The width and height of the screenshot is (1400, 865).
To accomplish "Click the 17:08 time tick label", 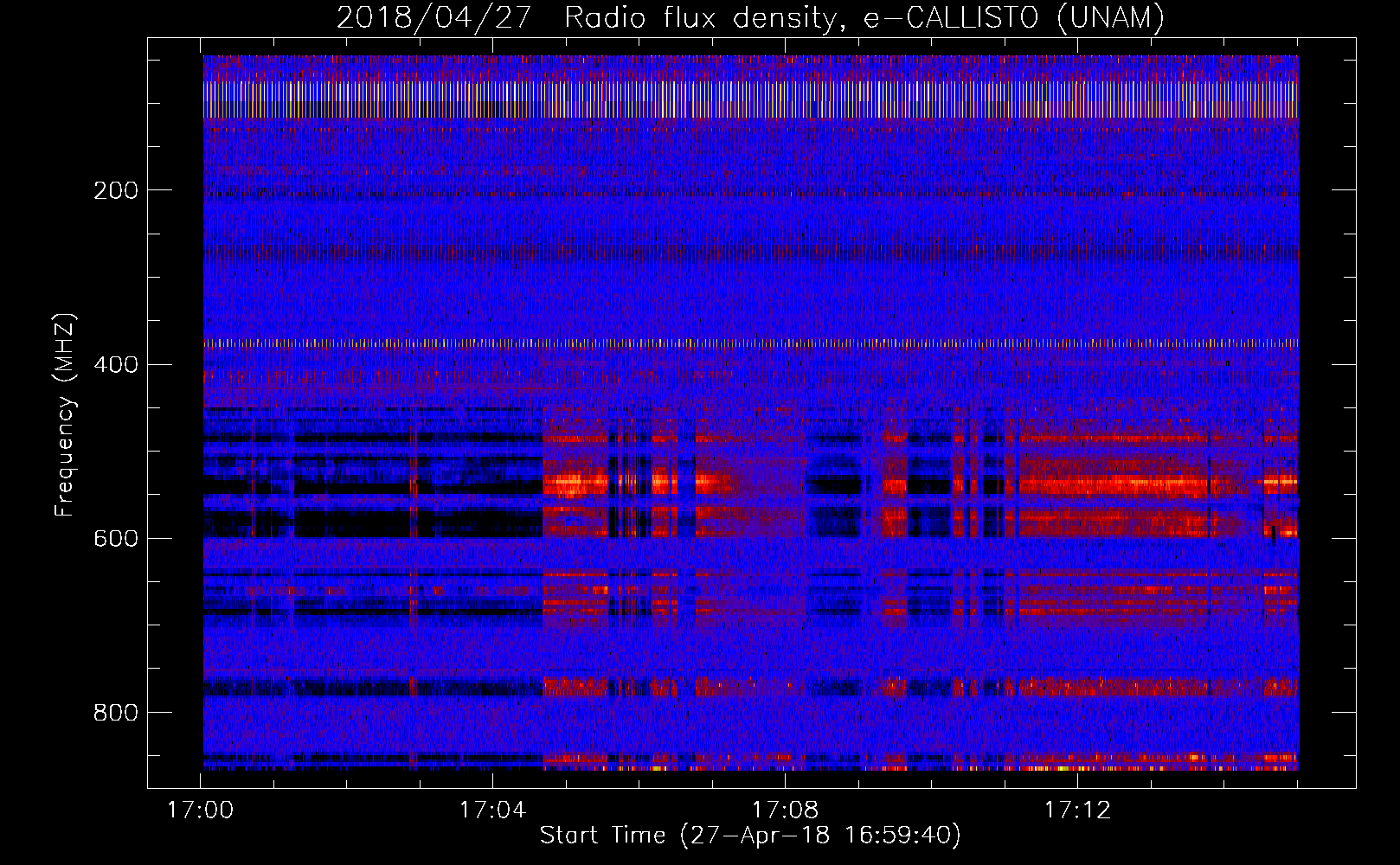I will pos(785,810).
